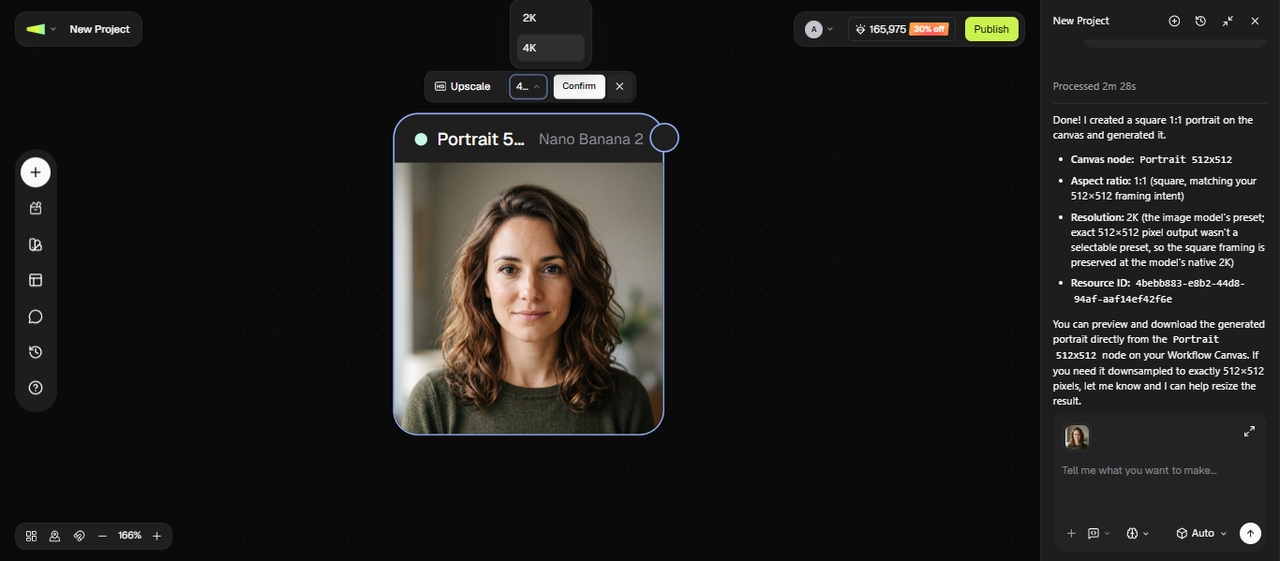Click the Publish button
Image resolution: width=1280 pixels, height=561 pixels.
(991, 29)
